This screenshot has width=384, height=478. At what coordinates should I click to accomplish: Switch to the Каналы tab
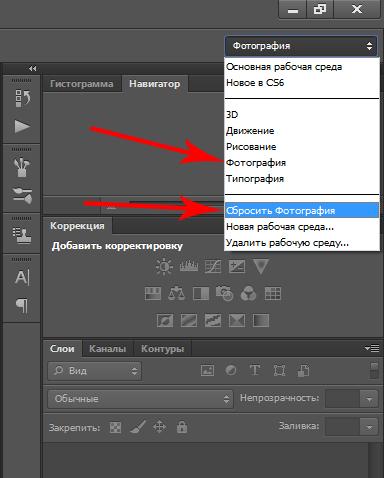click(107, 349)
